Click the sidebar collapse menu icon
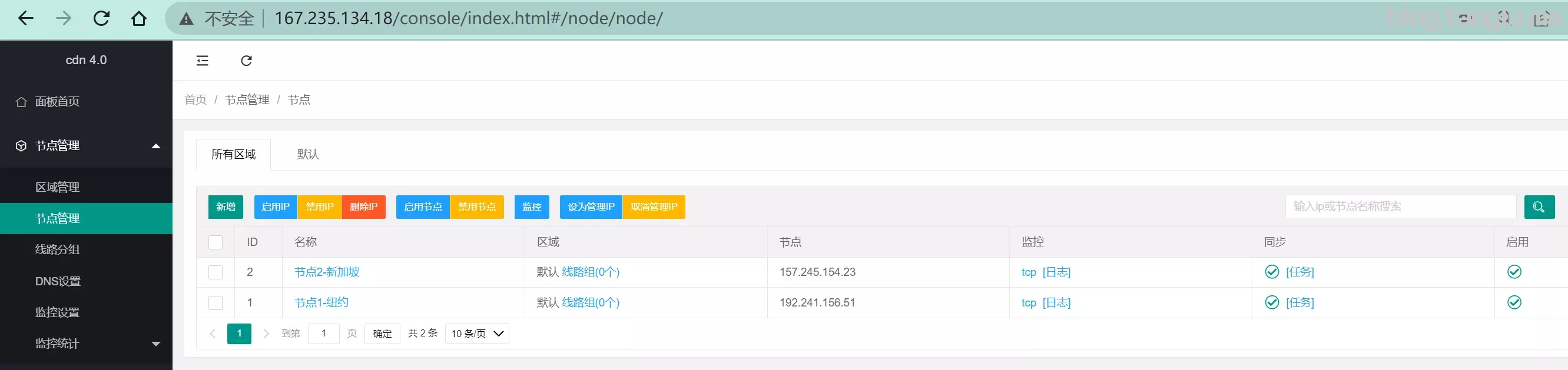The height and width of the screenshot is (370, 1568). click(x=202, y=61)
